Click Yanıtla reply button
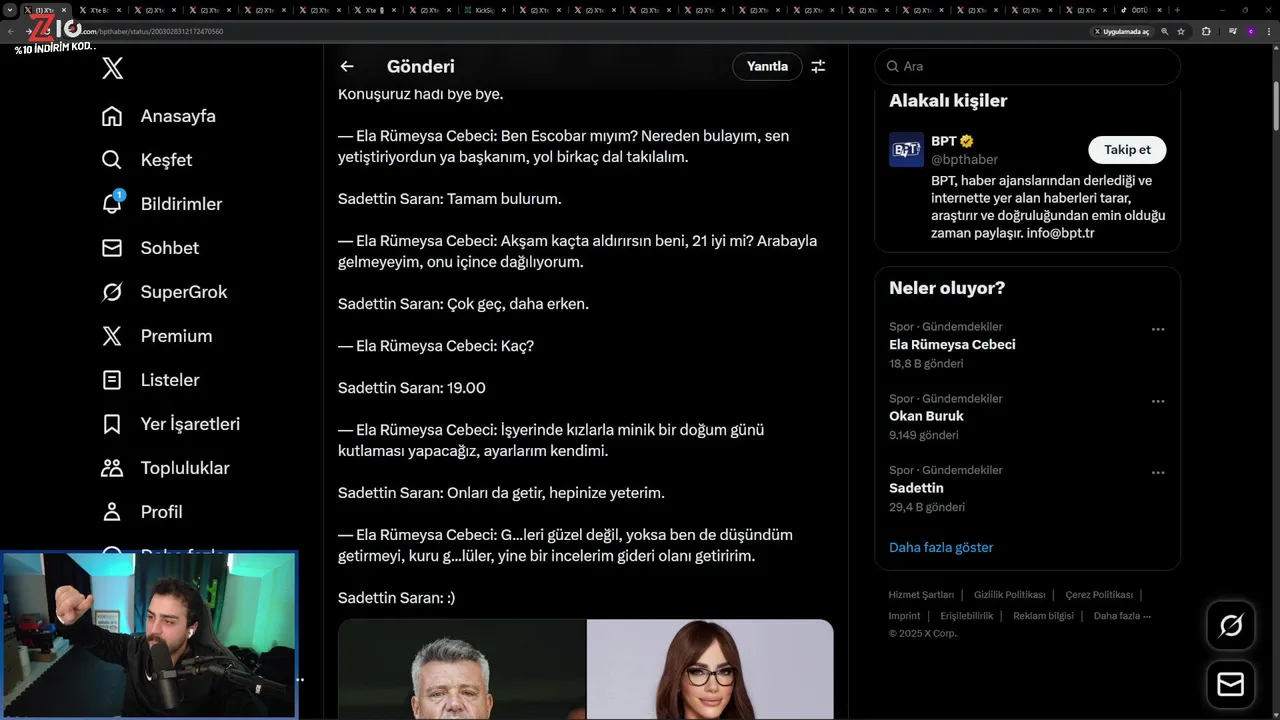Screen dimensions: 1280x720 tap(767, 66)
